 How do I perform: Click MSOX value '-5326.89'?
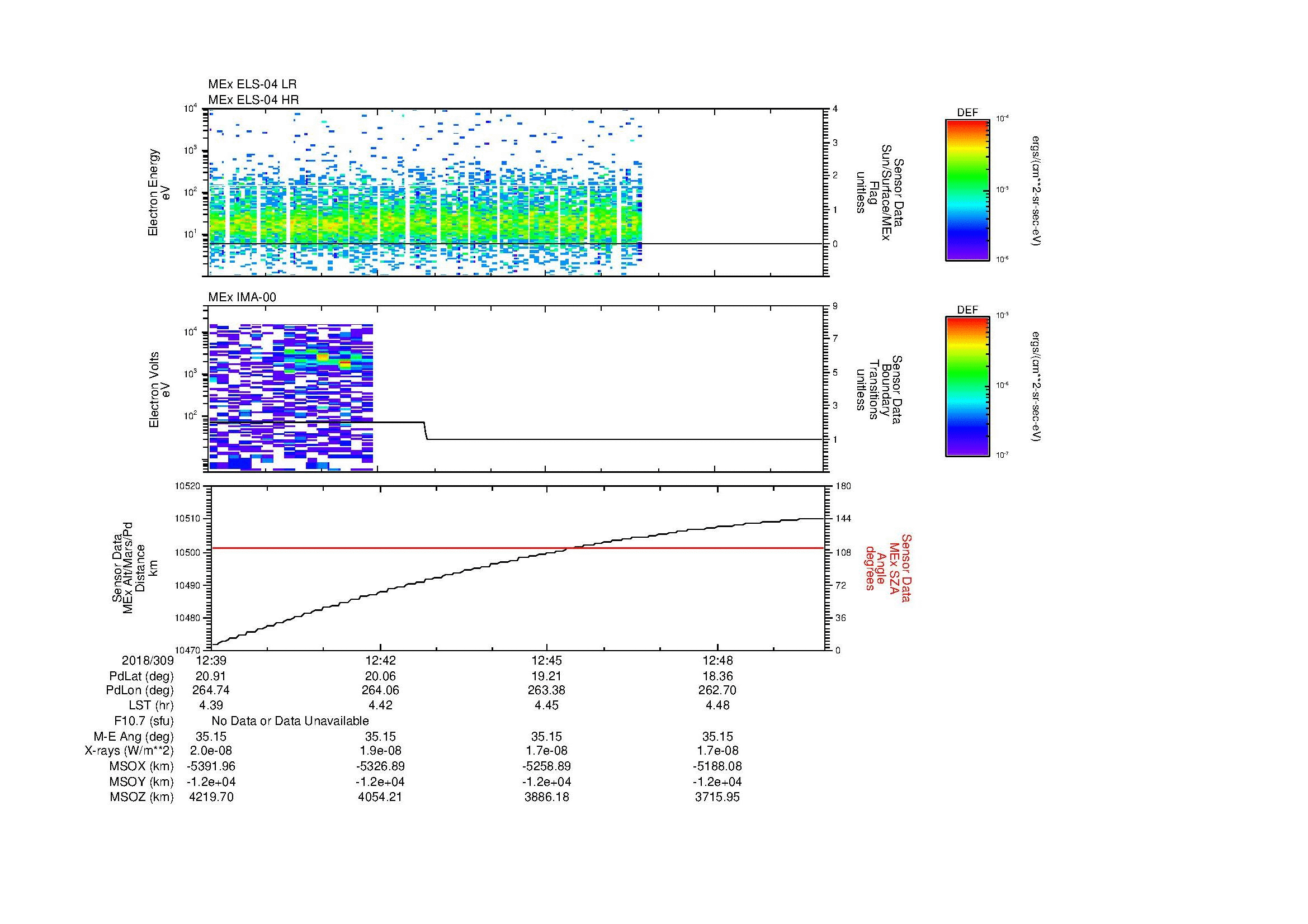pyautogui.click(x=381, y=767)
